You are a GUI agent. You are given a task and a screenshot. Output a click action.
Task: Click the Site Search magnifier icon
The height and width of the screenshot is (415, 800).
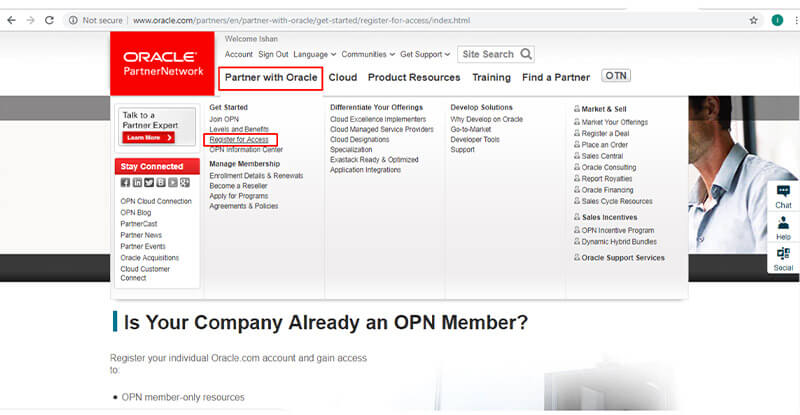526,54
